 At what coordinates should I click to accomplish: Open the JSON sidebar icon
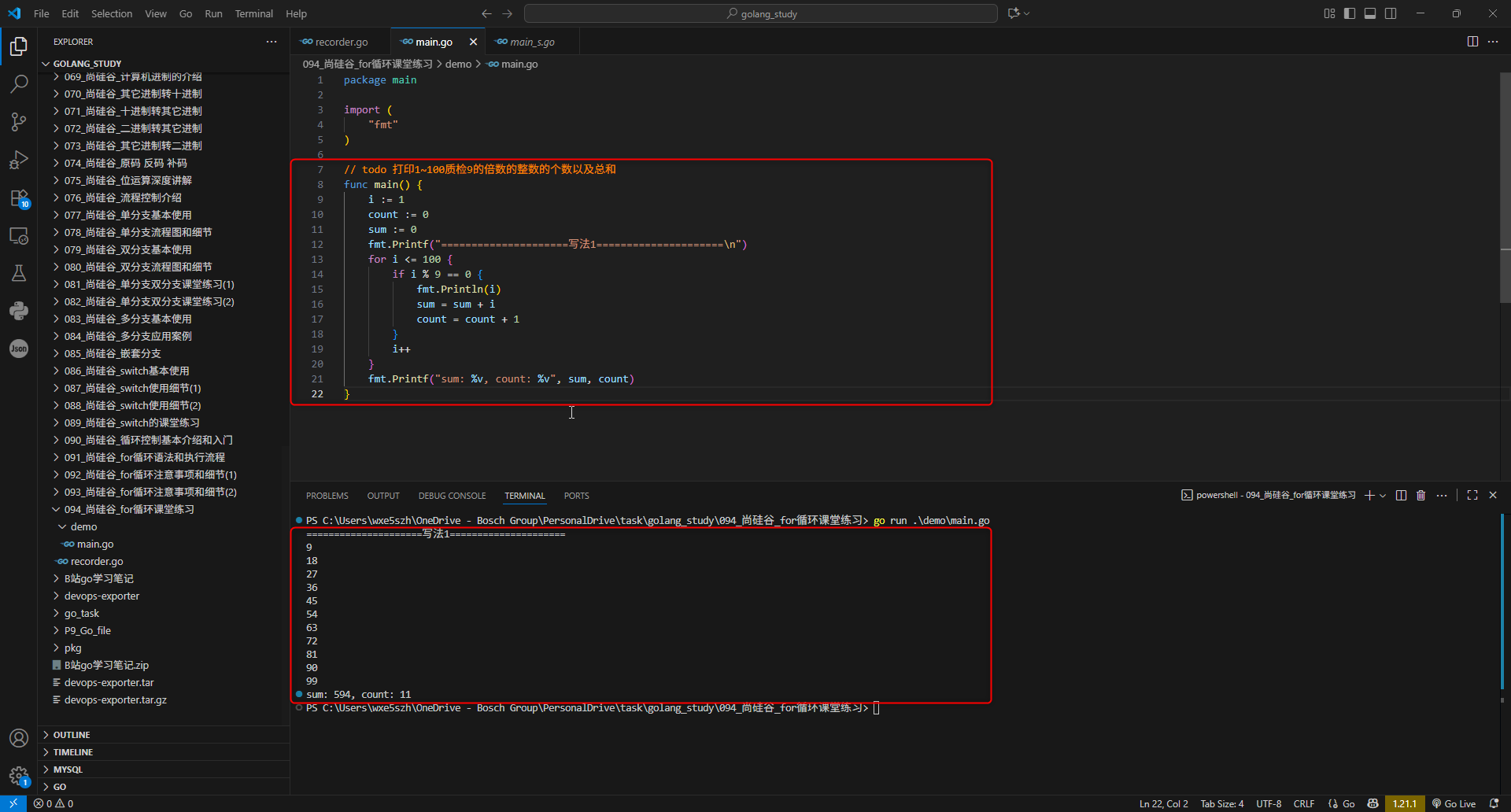[19, 349]
